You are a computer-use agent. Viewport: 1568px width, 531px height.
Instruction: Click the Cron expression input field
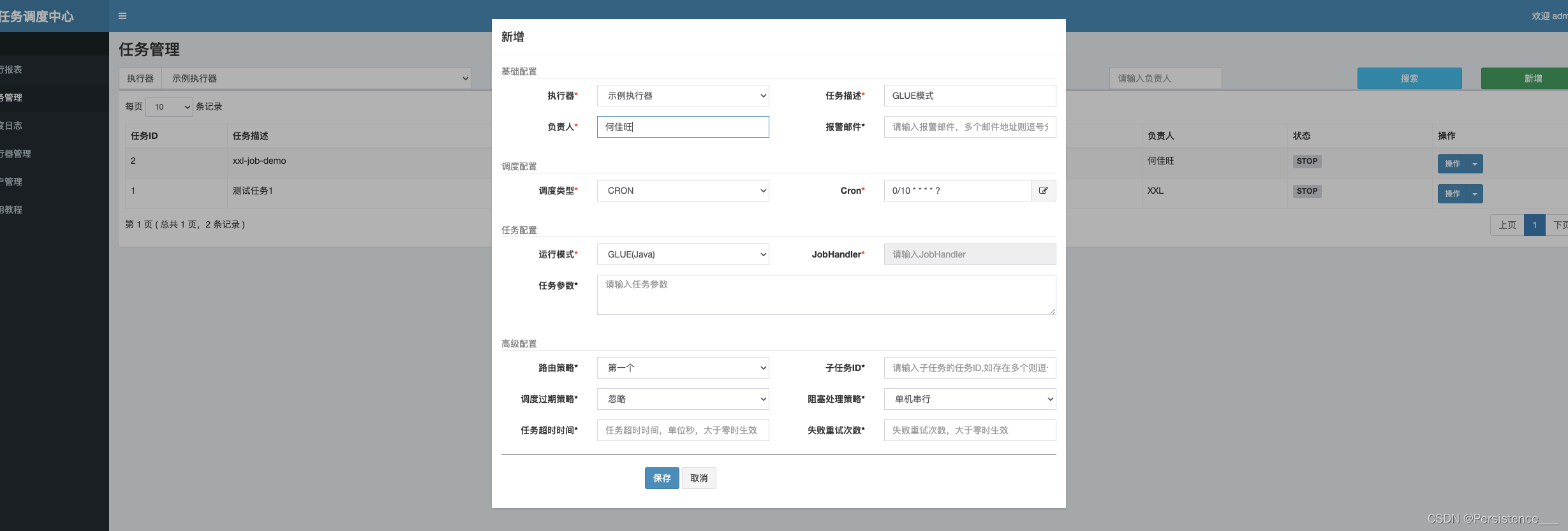958,191
